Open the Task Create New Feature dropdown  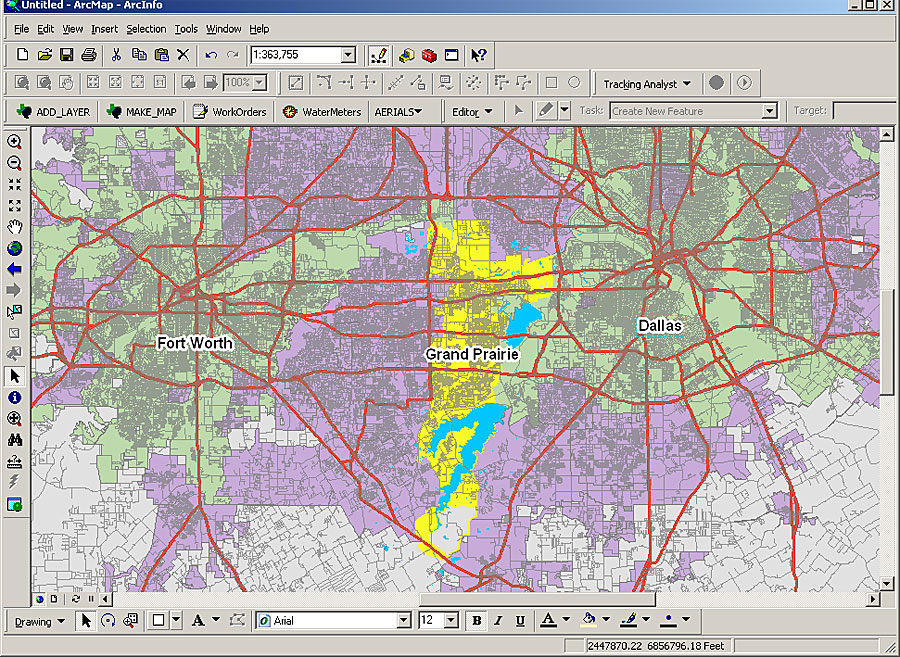tap(770, 111)
